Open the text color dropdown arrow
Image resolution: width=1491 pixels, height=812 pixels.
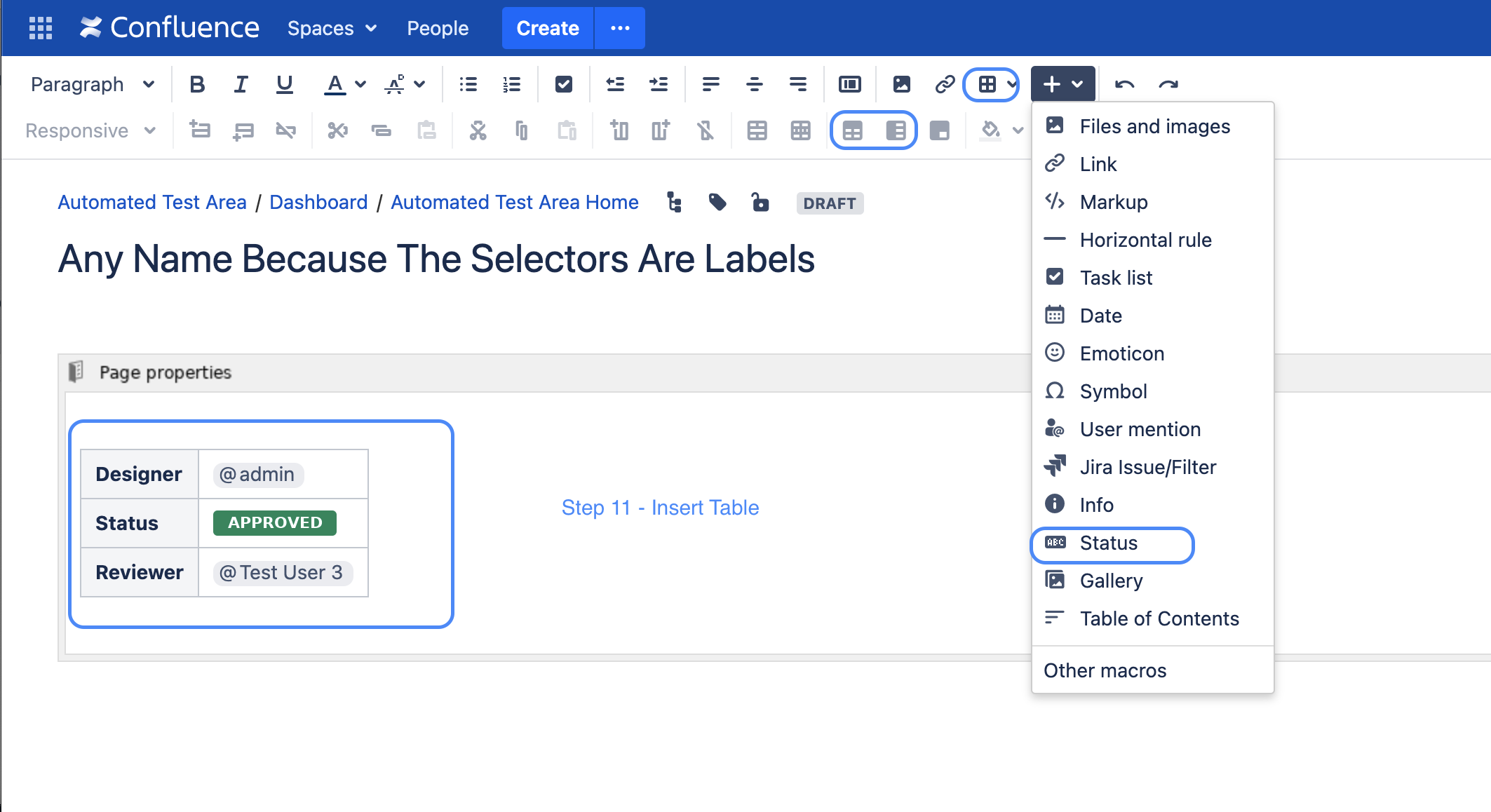pyautogui.click(x=360, y=84)
